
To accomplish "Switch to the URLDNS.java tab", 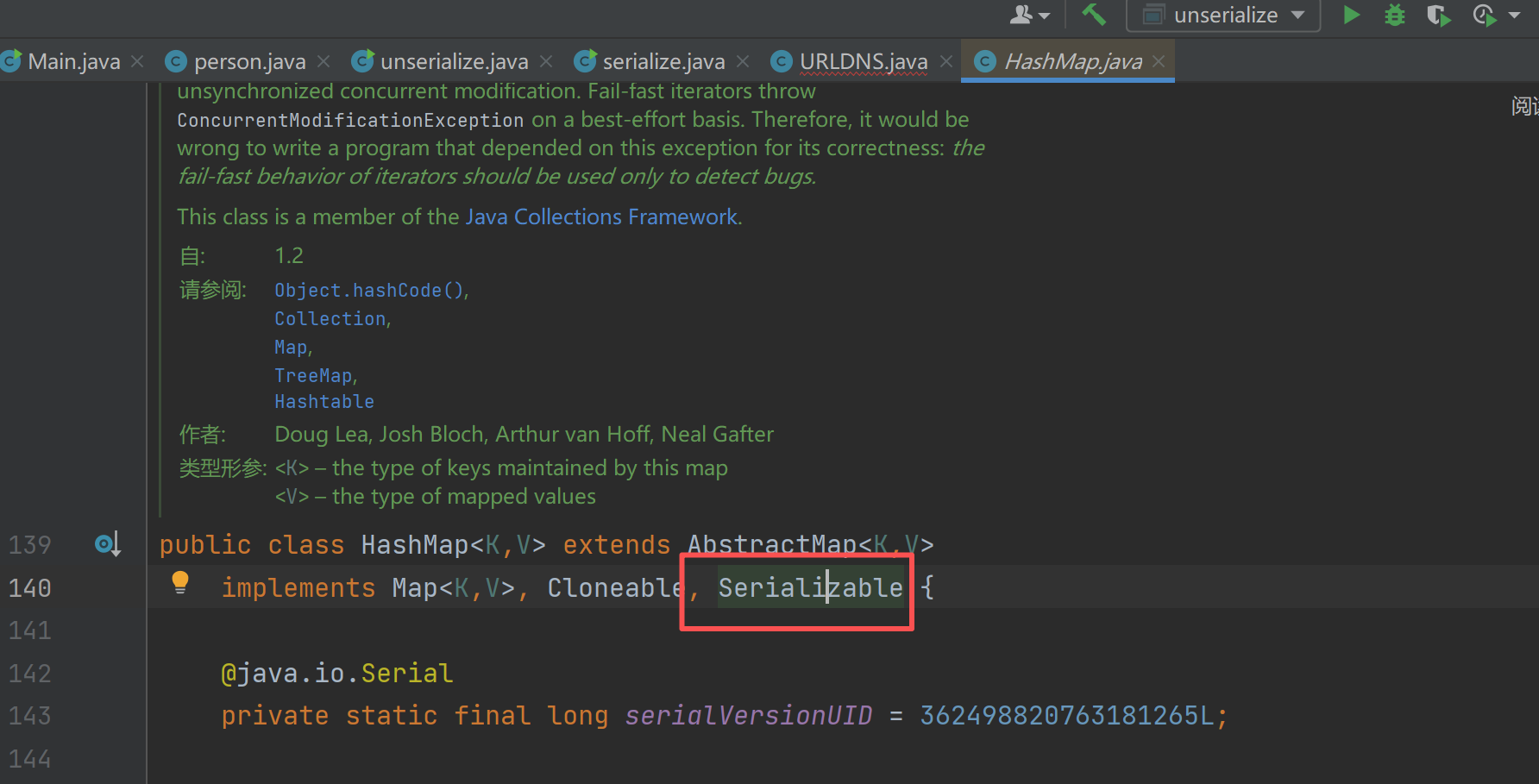I will tap(863, 61).
